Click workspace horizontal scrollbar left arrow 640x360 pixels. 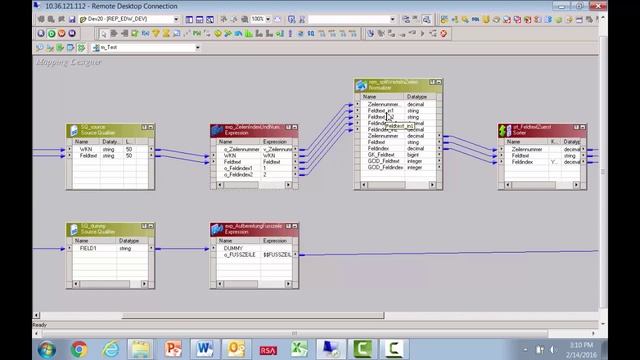(x=36, y=316)
